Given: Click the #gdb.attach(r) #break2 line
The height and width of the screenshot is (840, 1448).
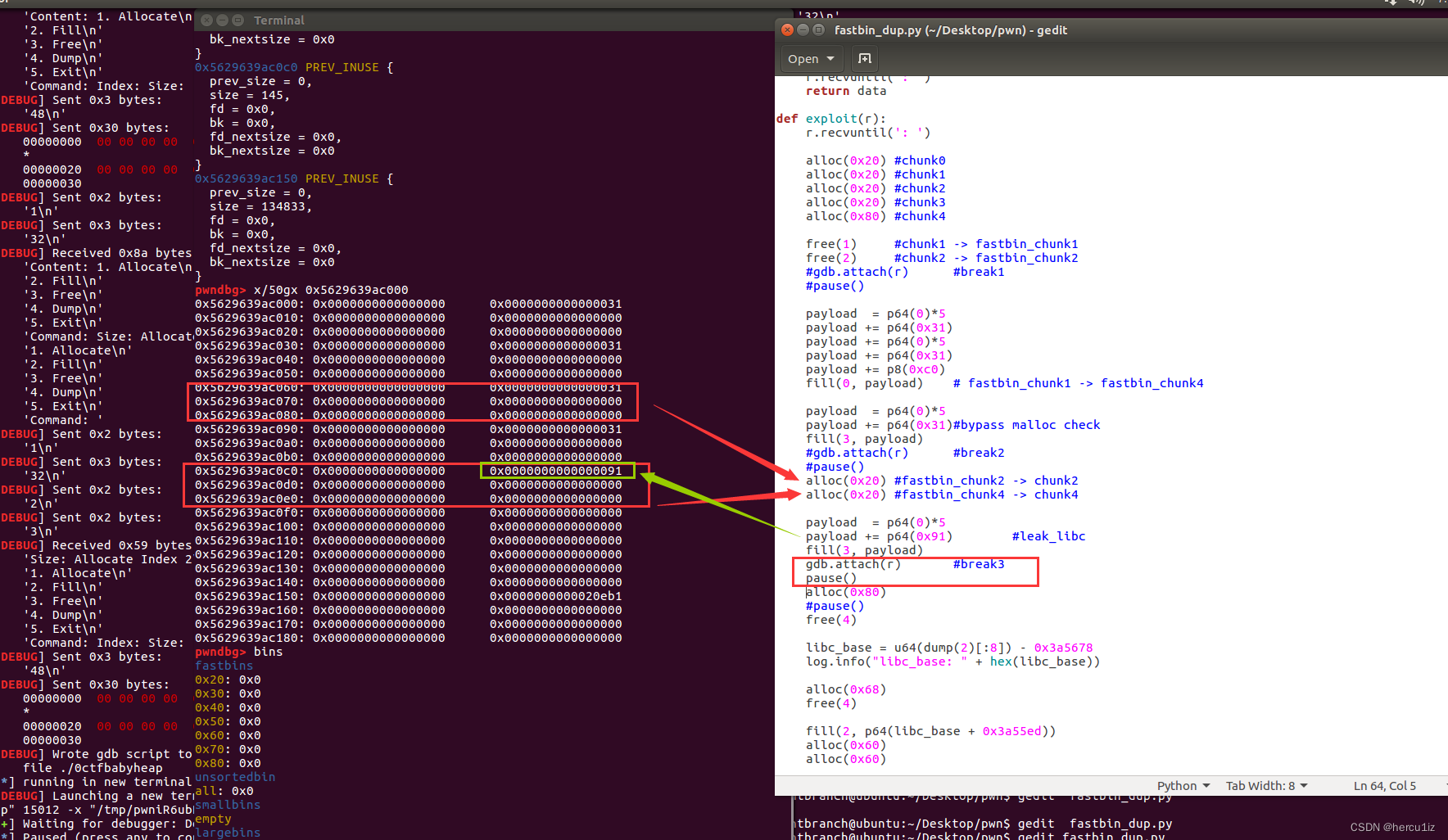Looking at the screenshot, I should (x=905, y=453).
